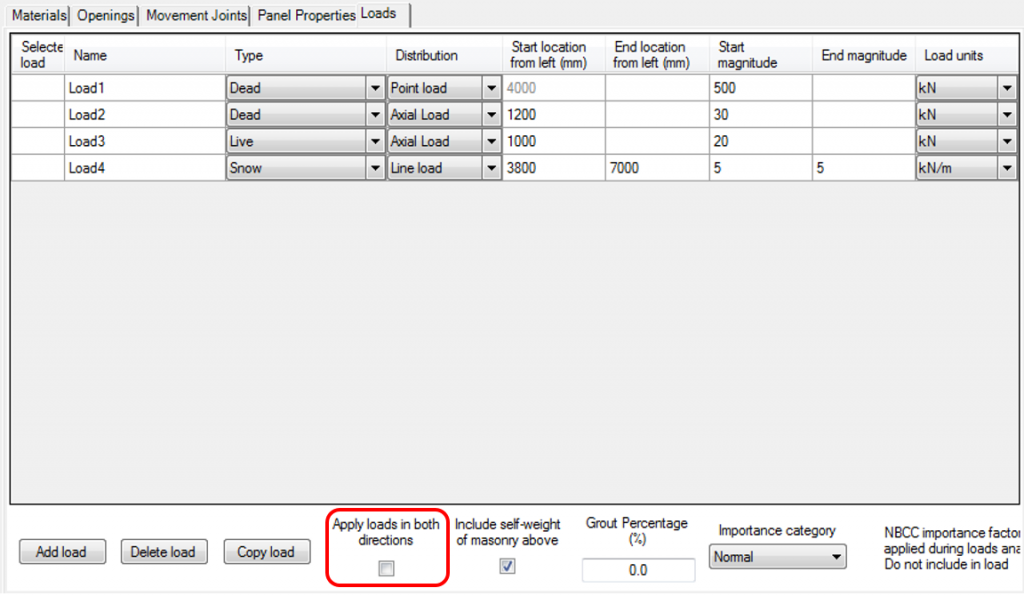Open the Distribution dropdown for Load2
The image size is (1024, 596).
[489, 114]
